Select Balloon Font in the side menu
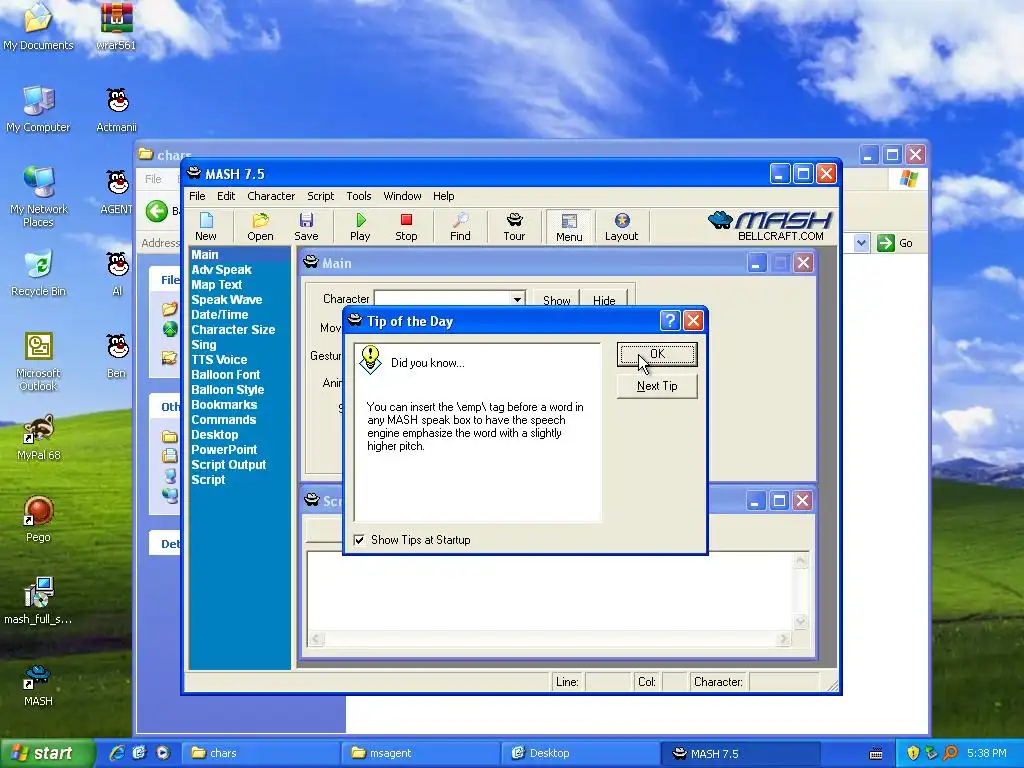The width and height of the screenshot is (1024, 768). pyautogui.click(x=225, y=375)
